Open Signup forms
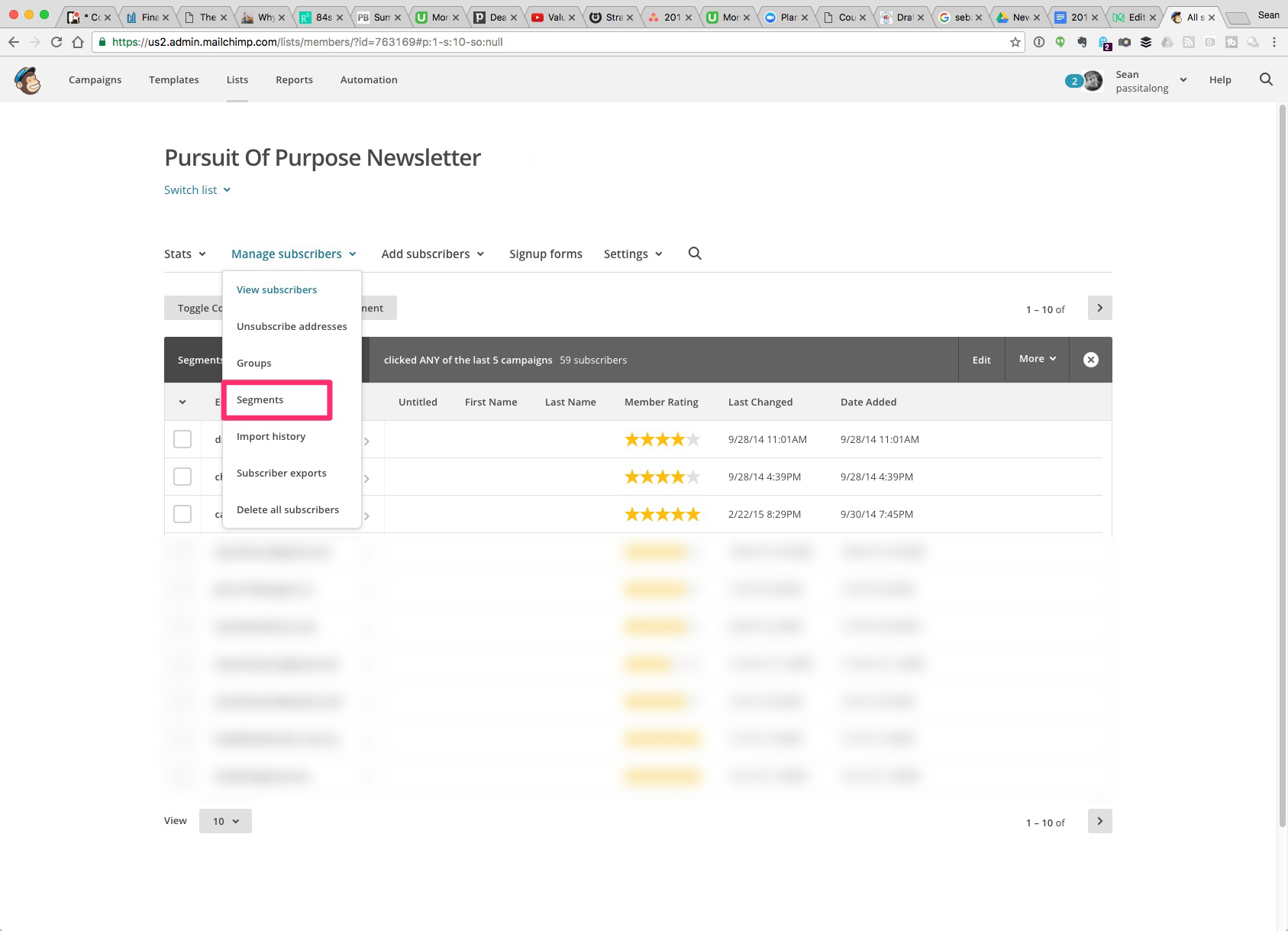Image resolution: width=1288 pixels, height=931 pixels. pos(546,254)
